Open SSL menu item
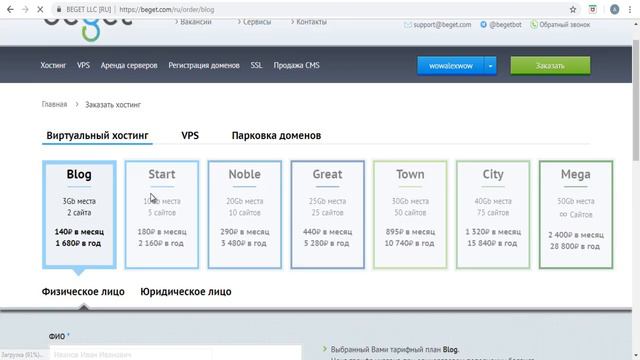This screenshot has width=640, height=360. pos(256,65)
